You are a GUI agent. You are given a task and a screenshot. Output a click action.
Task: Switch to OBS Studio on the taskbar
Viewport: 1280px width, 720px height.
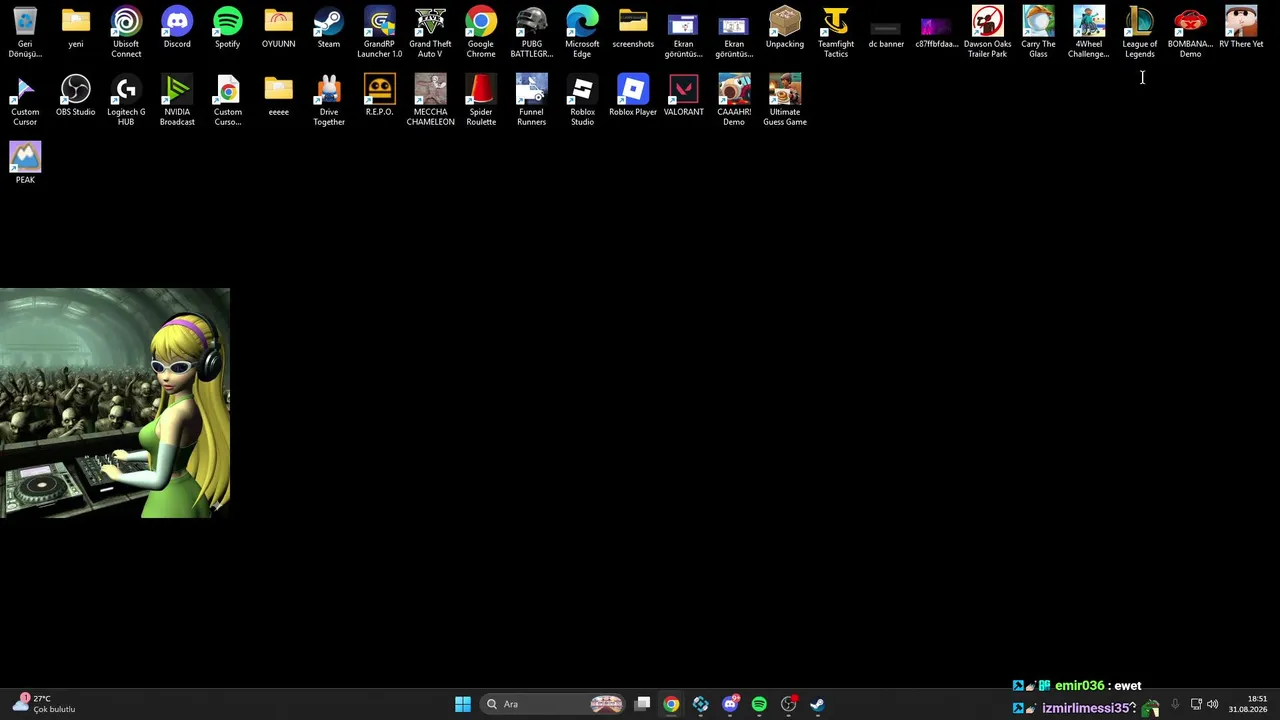point(788,704)
